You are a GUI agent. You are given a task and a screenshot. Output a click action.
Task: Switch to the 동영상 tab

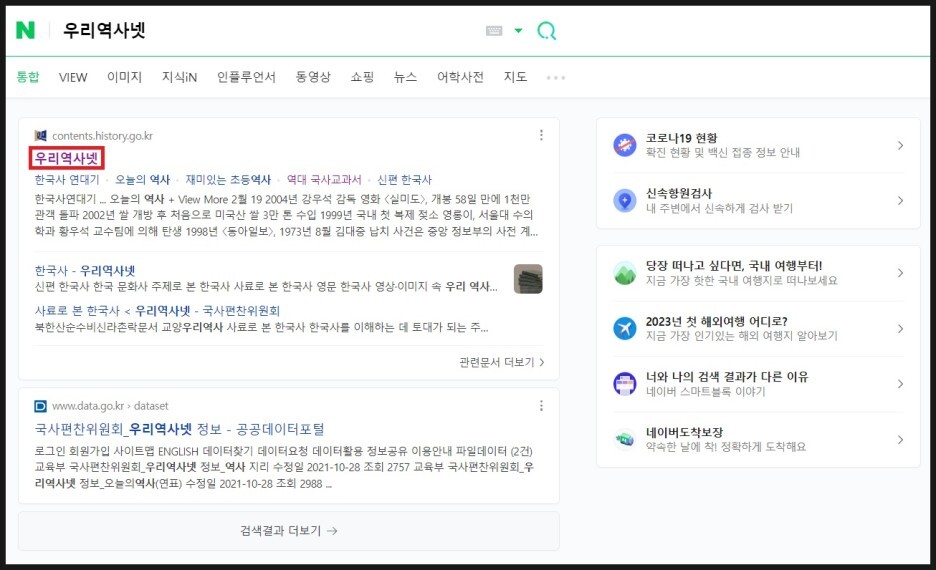point(313,77)
